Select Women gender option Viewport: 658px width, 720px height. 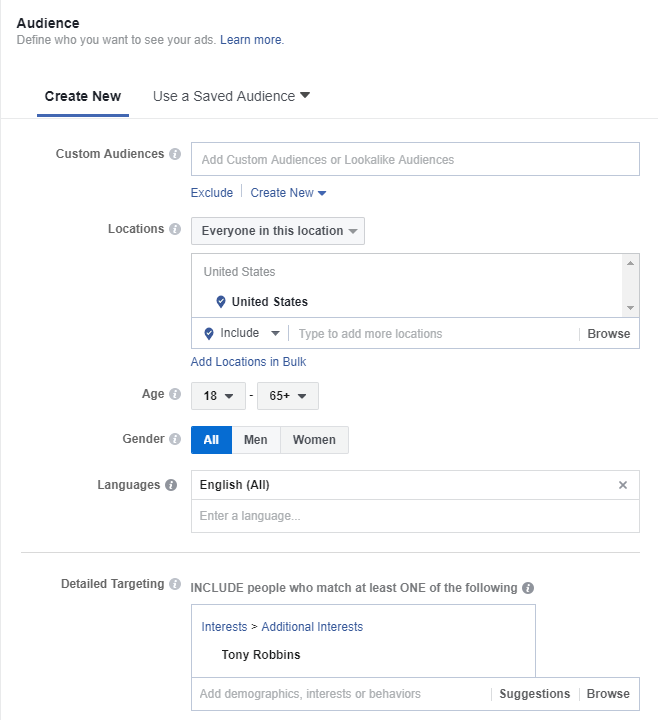point(314,440)
